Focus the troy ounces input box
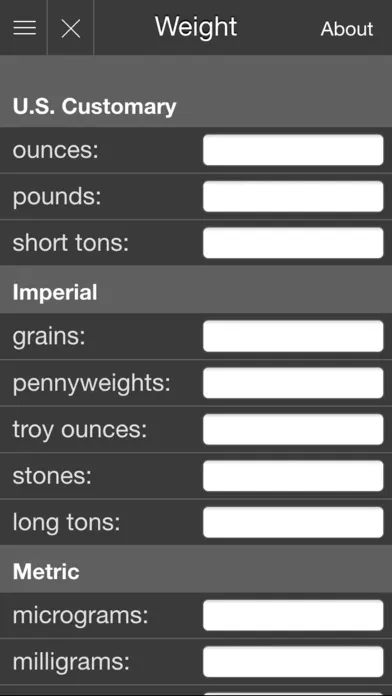This screenshot has width=392, height=696. [x=293, y=429]
